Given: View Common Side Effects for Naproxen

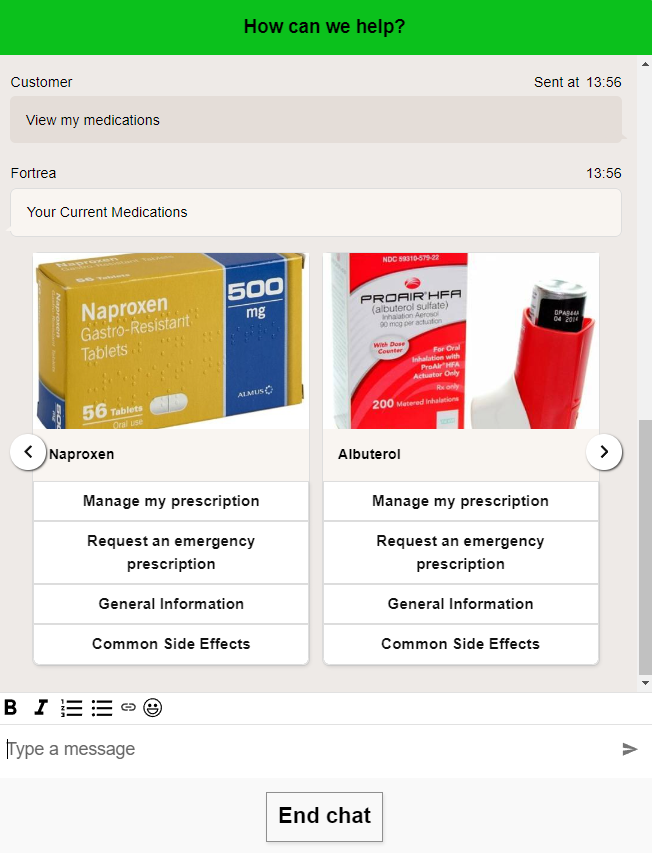Looking at the screenshot, I should point(171,644).
